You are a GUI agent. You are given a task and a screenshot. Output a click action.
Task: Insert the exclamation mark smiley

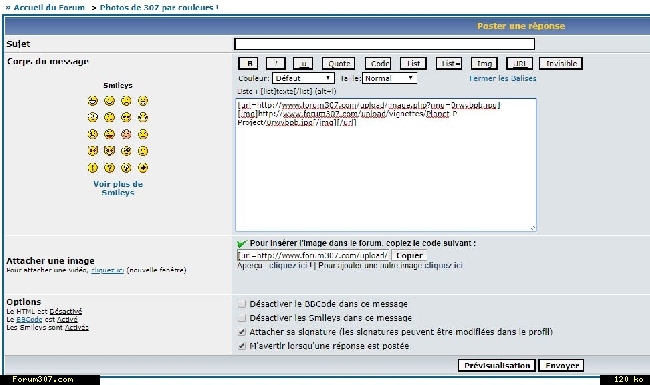point(92,168)
